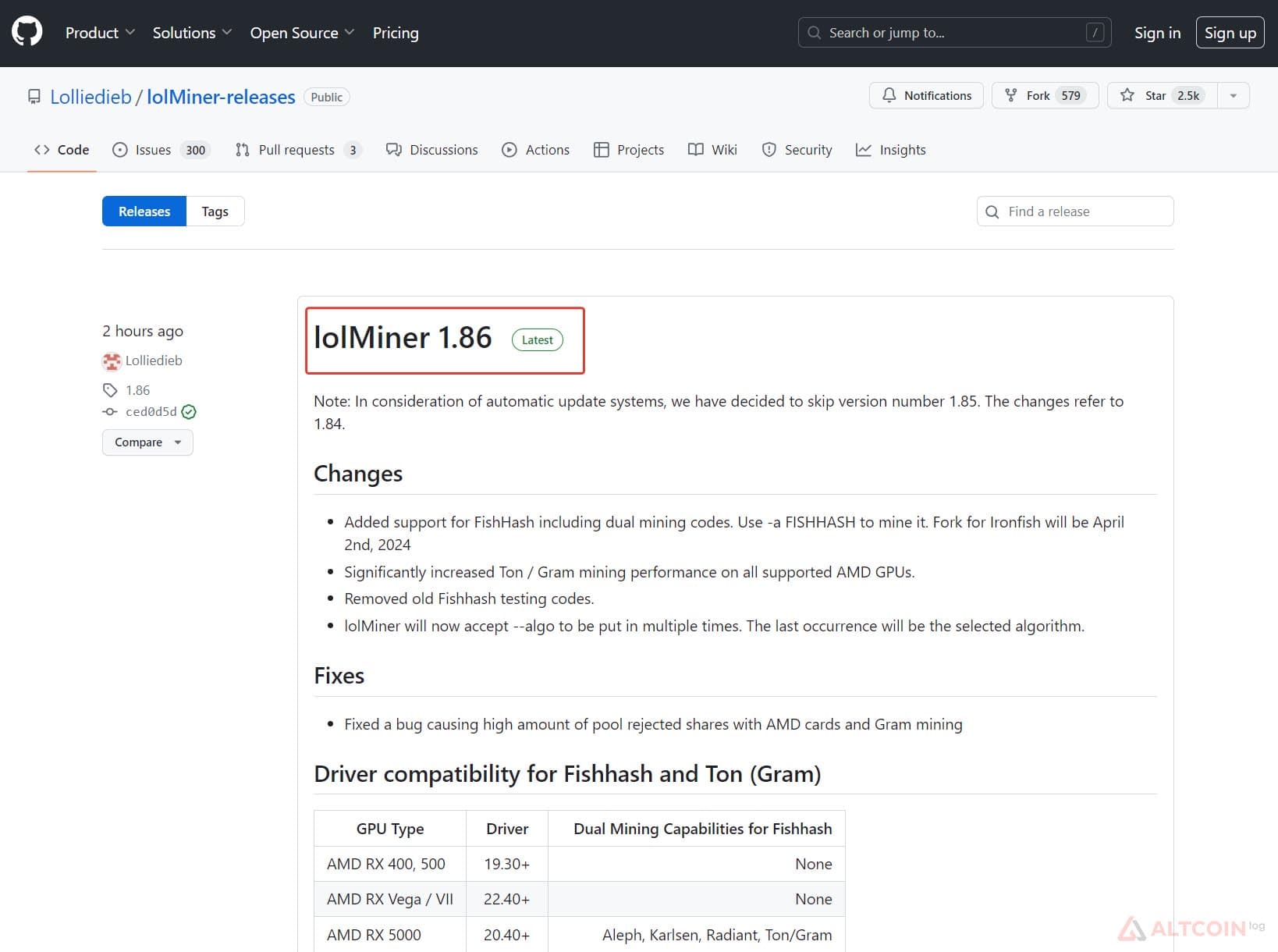Screen dimensions: 1278x952
Task: Open the Issues tab
Action: (x=162, y=150)
